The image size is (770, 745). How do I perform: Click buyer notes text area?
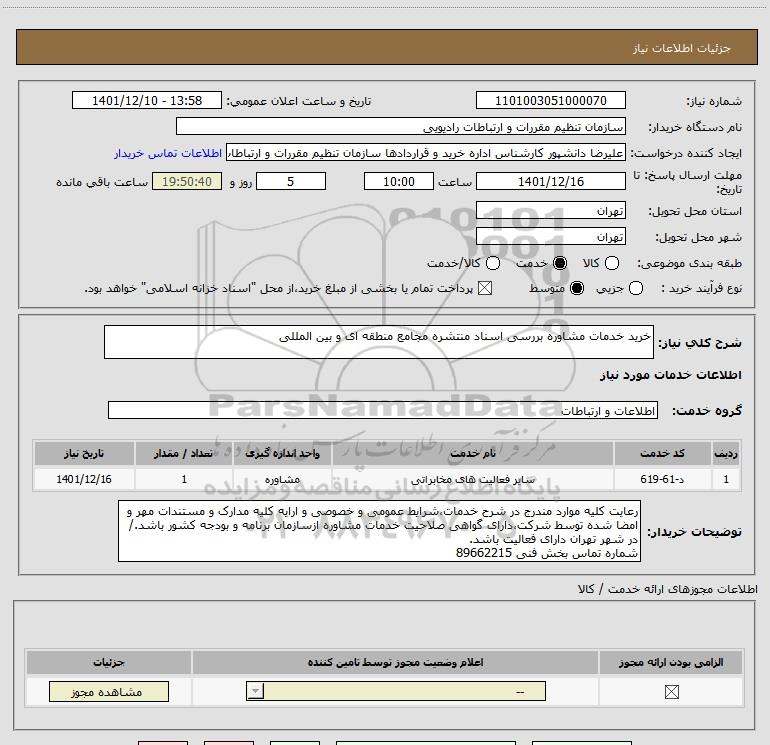click(x=379, y=531)
